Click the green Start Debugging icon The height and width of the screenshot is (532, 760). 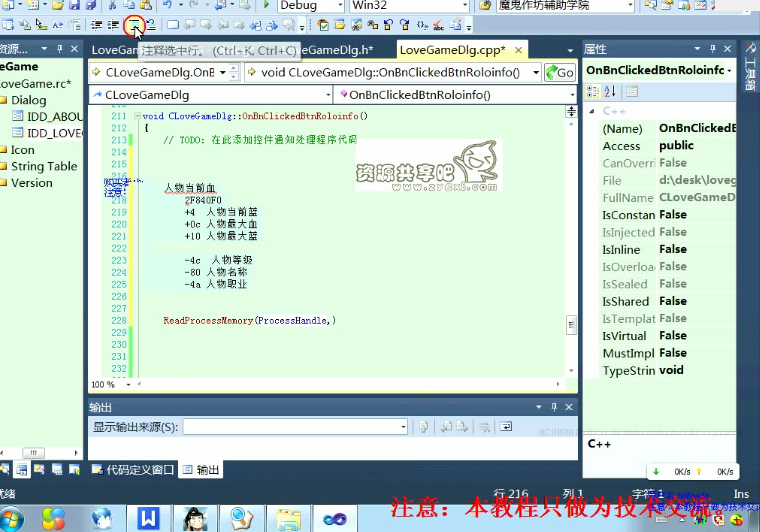pos(266,5)
